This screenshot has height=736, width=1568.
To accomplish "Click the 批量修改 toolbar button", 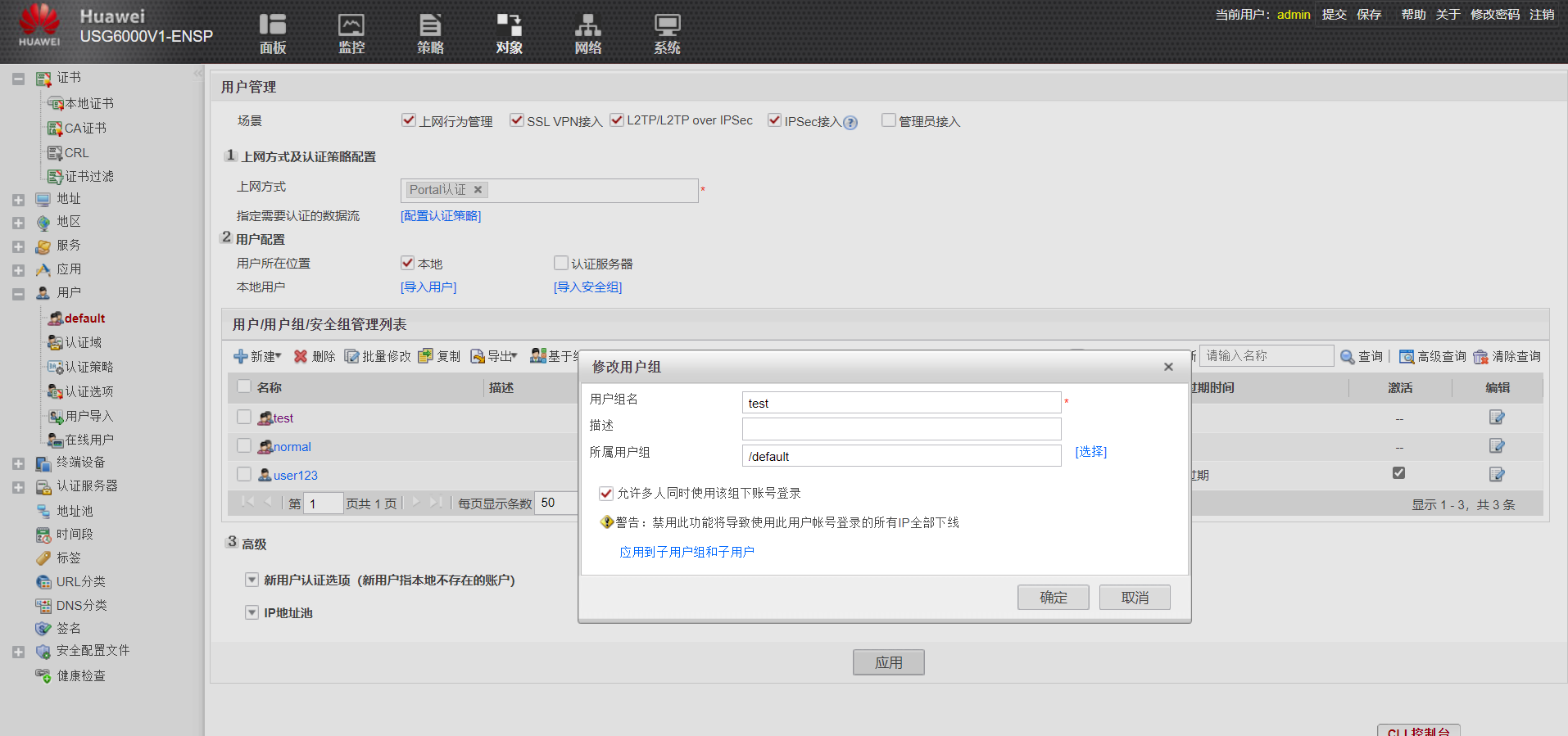I will [x=378, y=356].
